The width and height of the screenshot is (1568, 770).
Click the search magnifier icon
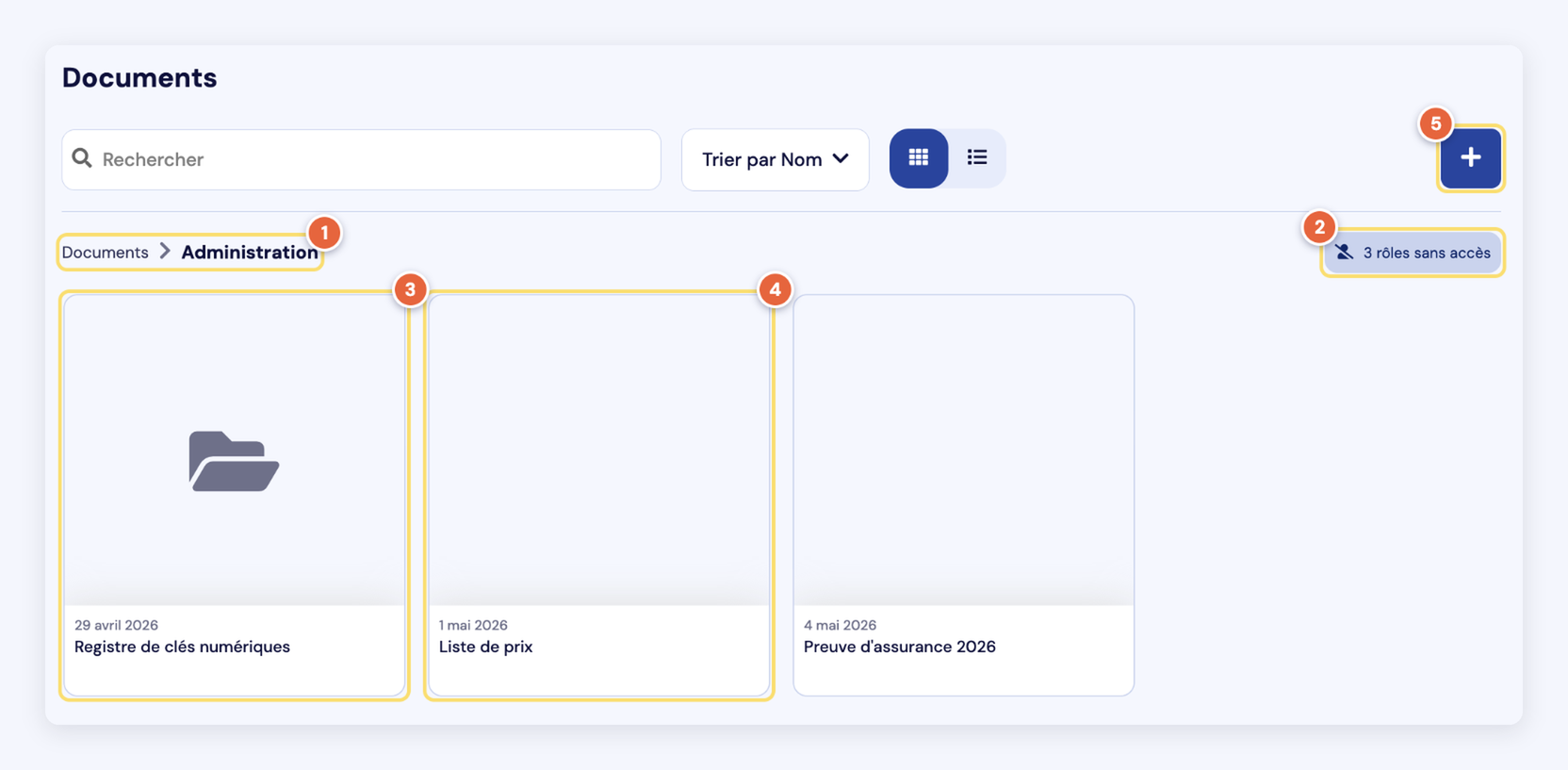coord(82,158)
